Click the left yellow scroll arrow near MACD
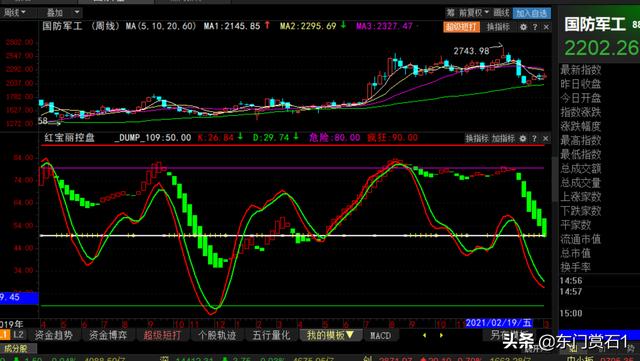The width and height of the screenshot is (640, 361). click(424, 335)
